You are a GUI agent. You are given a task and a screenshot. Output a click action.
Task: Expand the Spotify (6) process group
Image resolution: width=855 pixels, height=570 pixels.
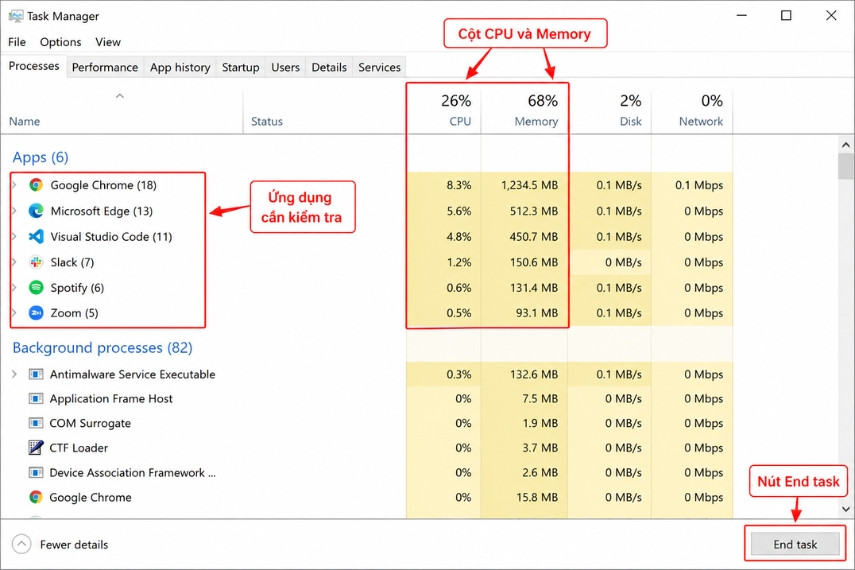pos(14,287)
